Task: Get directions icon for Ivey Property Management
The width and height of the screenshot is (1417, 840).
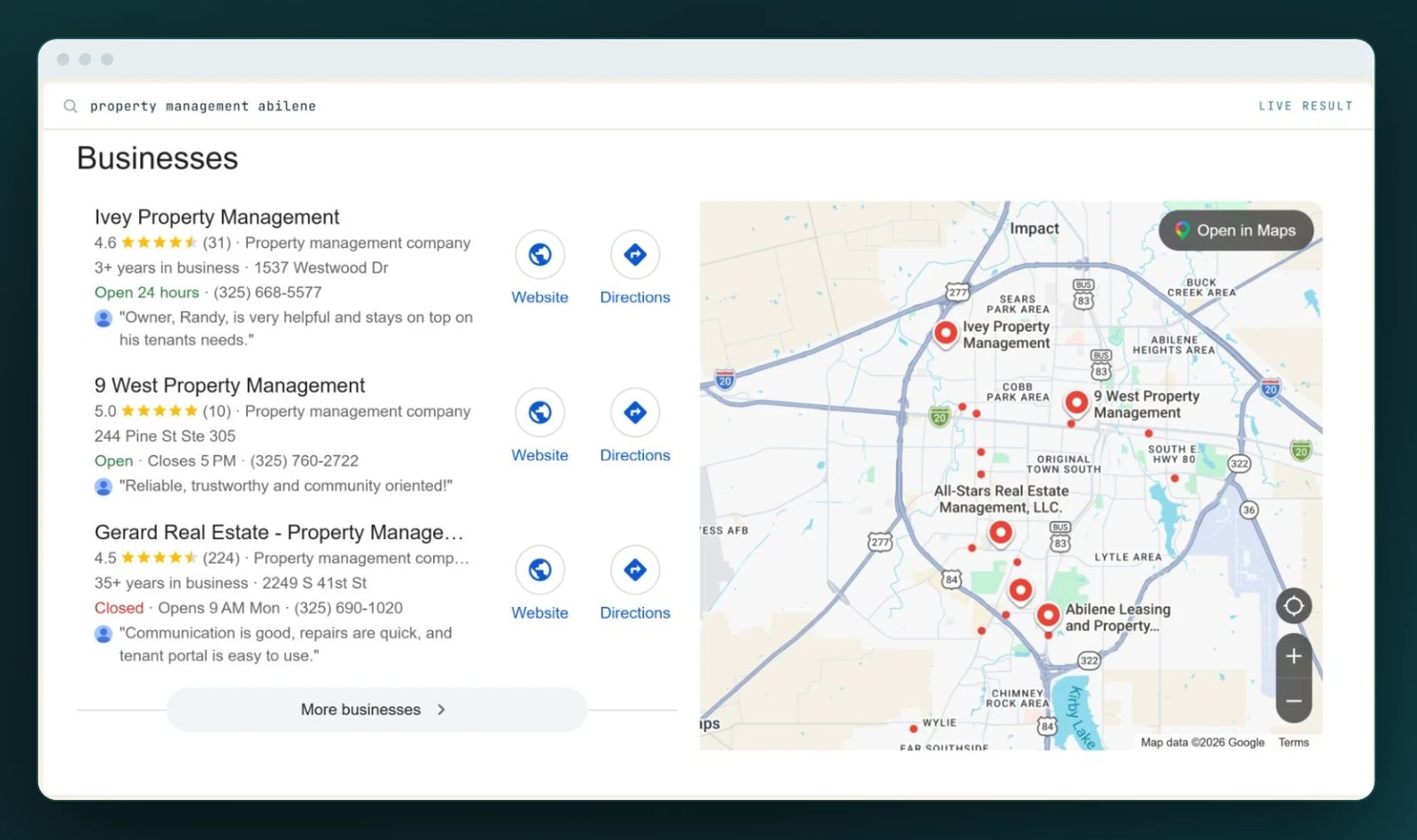Action: (635, 255)
